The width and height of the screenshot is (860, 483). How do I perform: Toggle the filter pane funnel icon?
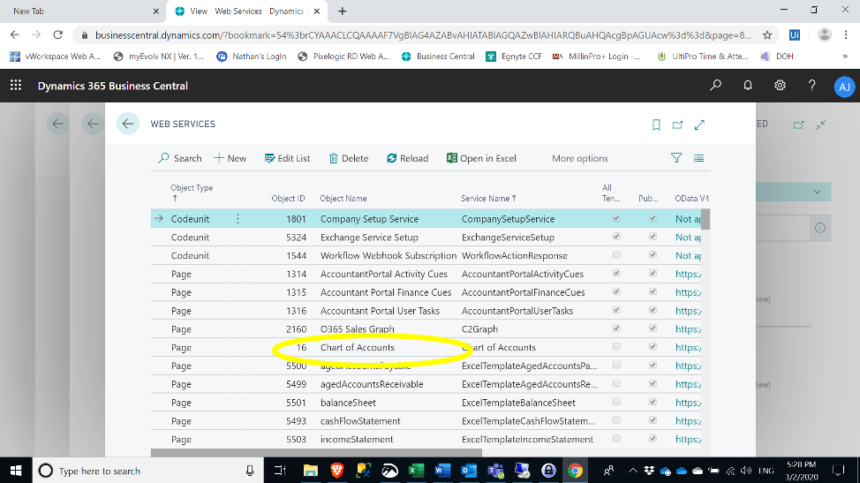tap(676, 158)
